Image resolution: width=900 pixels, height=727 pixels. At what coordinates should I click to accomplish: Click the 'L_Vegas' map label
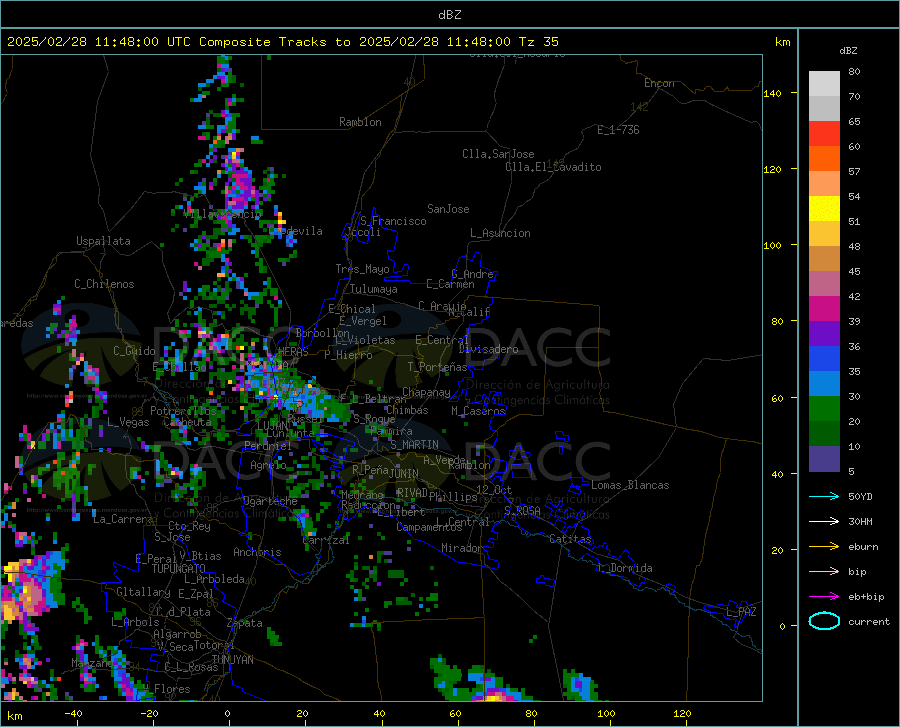click(x=128, y=422)
